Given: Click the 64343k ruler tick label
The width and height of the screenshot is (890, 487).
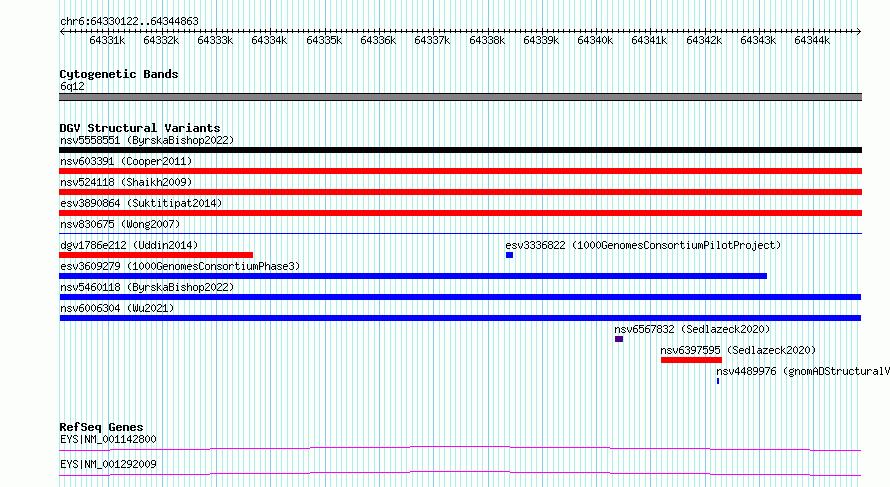Looking at the screenshot, I should 758,41.
